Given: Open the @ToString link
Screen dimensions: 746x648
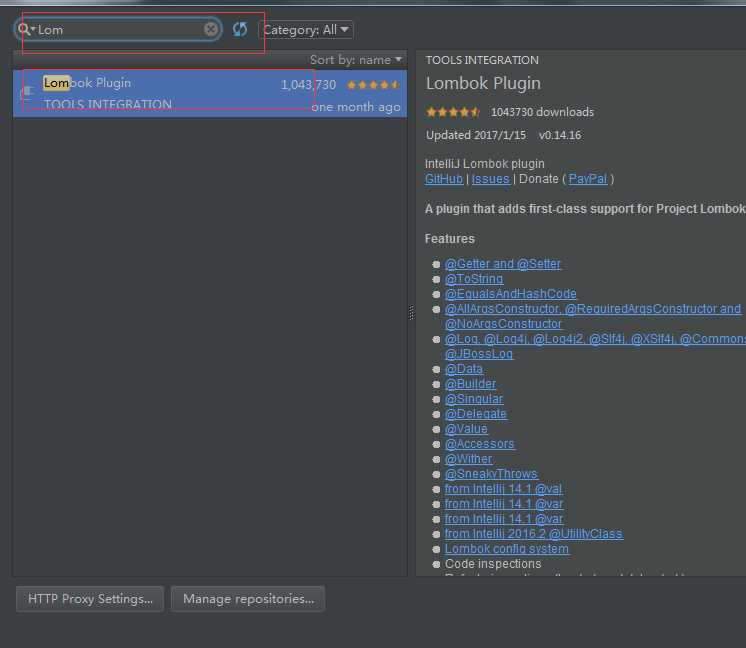Looking at the screenshot, I should point(474,279).
